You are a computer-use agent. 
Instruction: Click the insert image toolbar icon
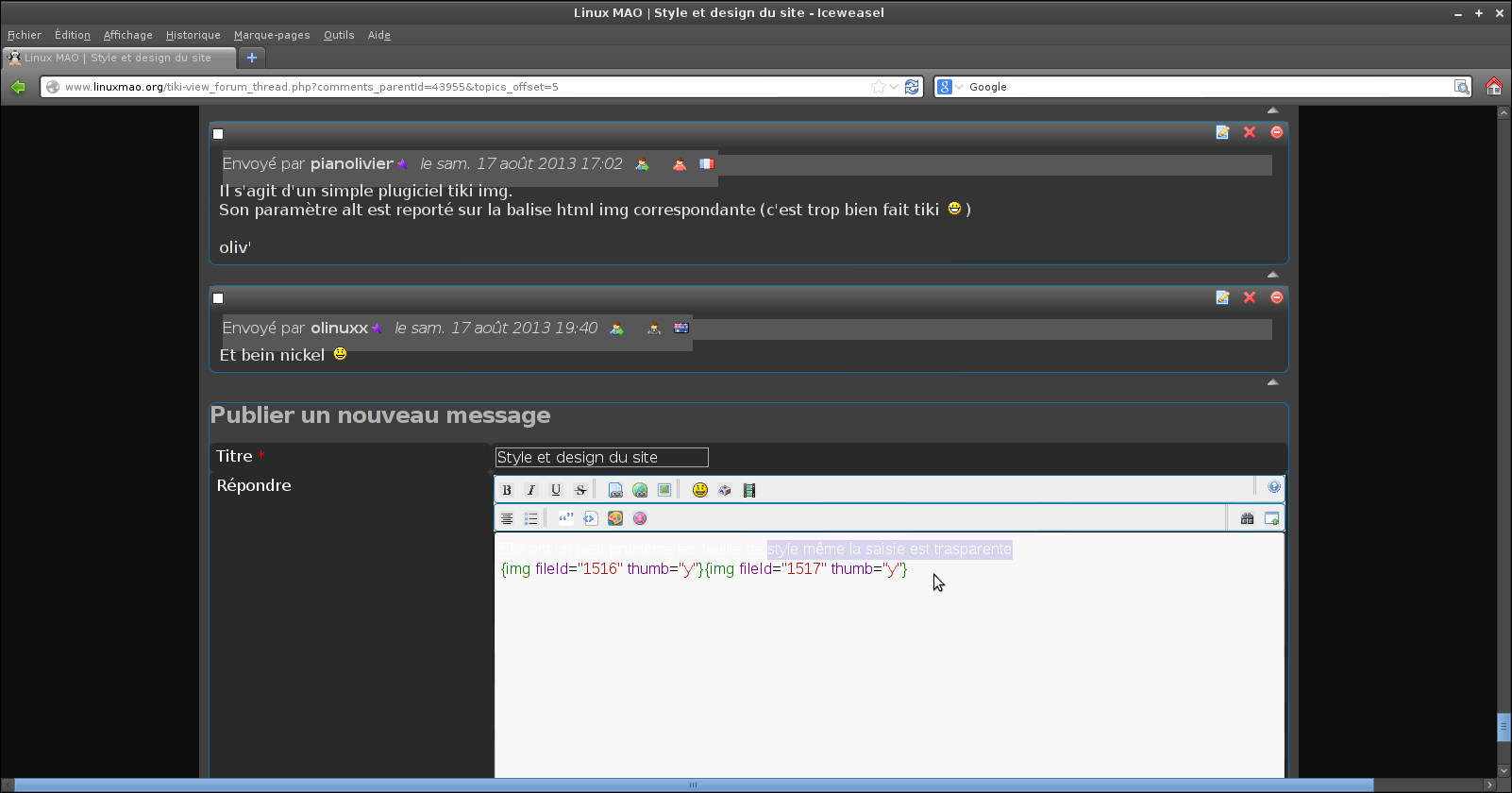[x=664, y=490]
